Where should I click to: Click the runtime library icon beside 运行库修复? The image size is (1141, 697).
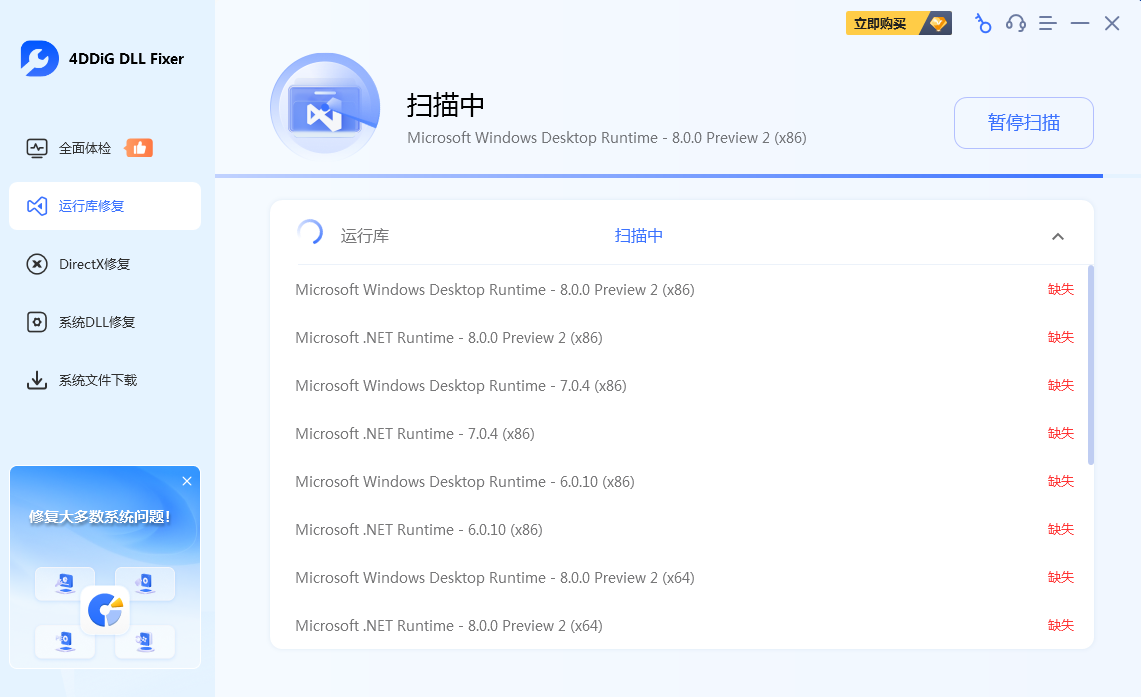tap(36, 206)
